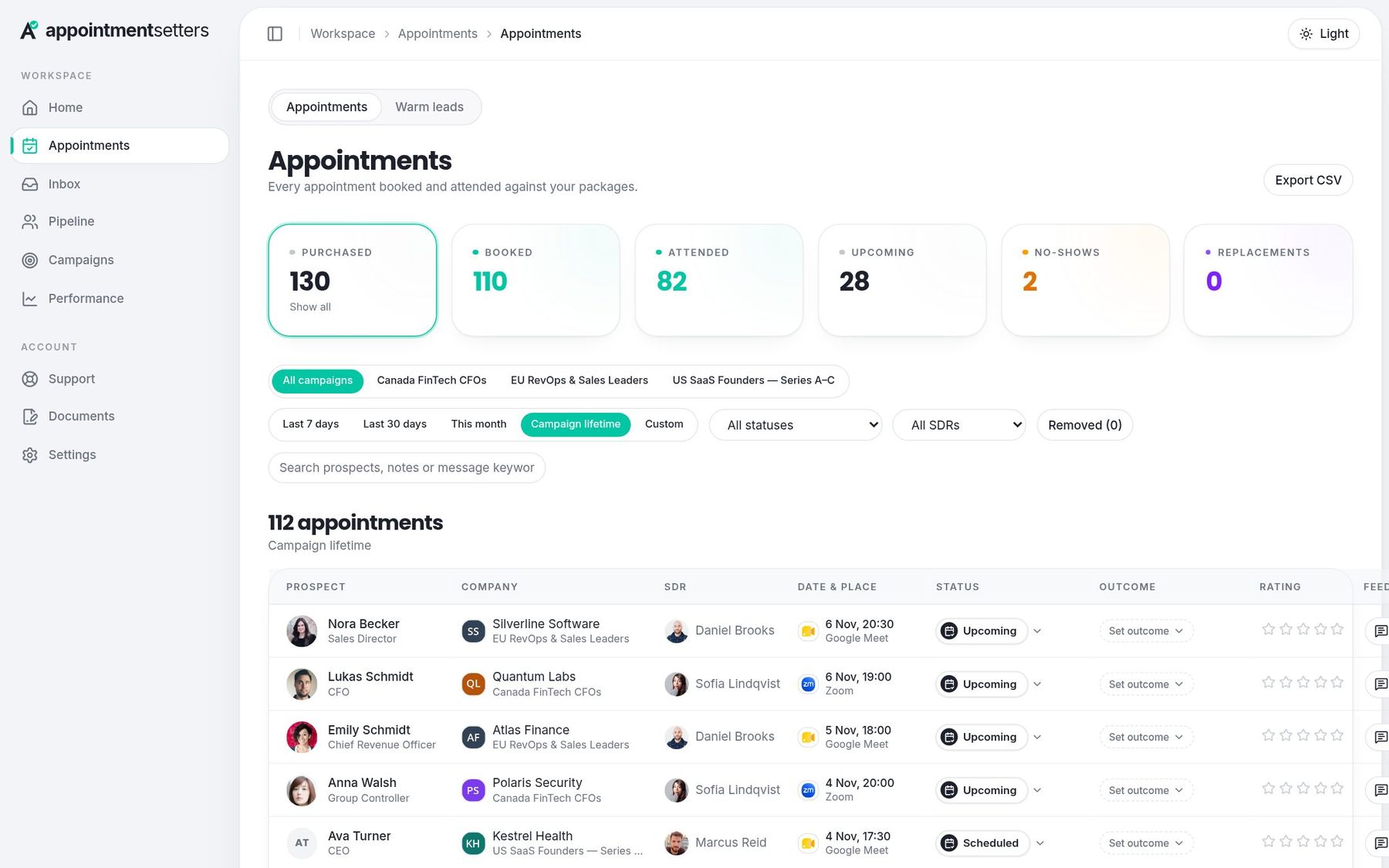Give Emily Schmidt a three-star rating

pyautogui.click(x=1303, y=735)
